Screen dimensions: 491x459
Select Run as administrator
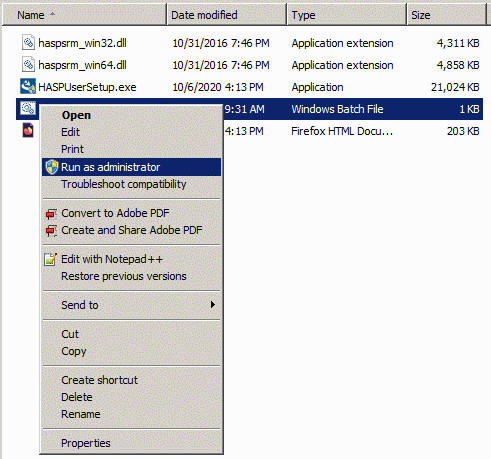tap(131, 167)
